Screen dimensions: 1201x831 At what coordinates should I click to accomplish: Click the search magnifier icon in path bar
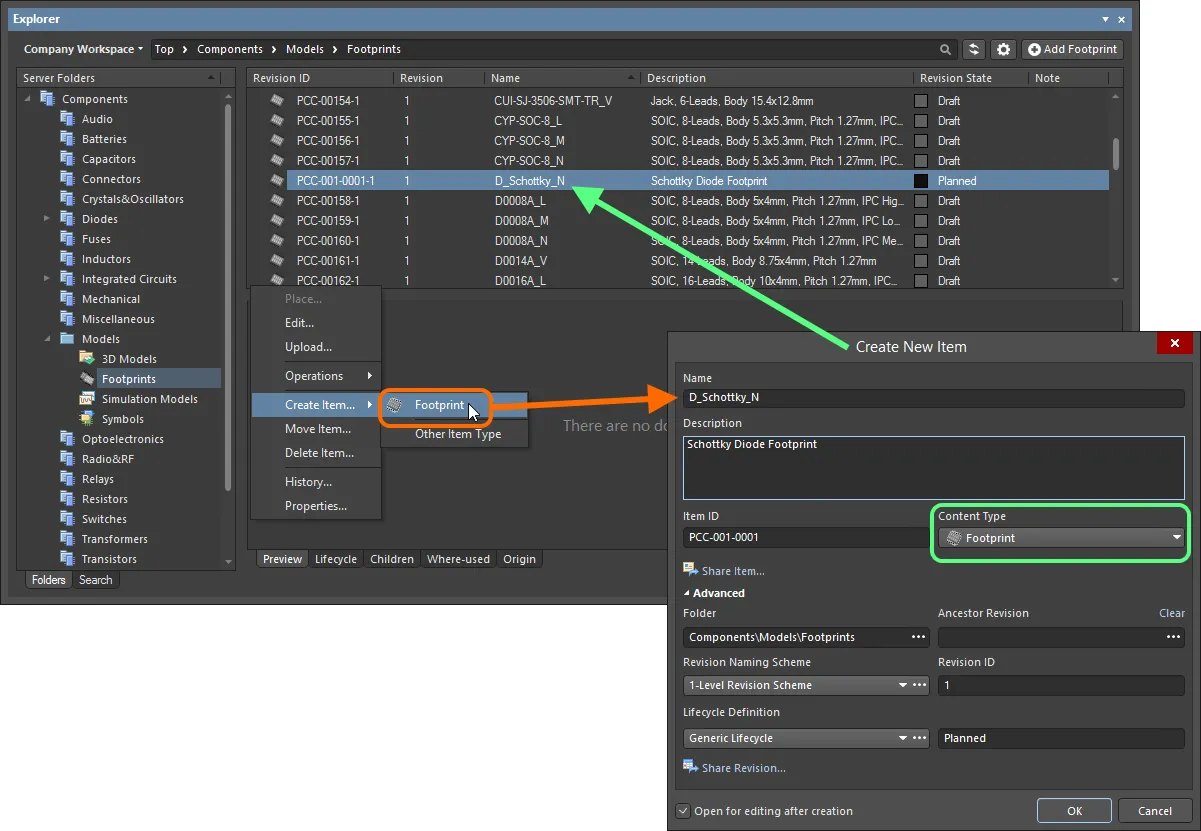[x=946, y=49]
